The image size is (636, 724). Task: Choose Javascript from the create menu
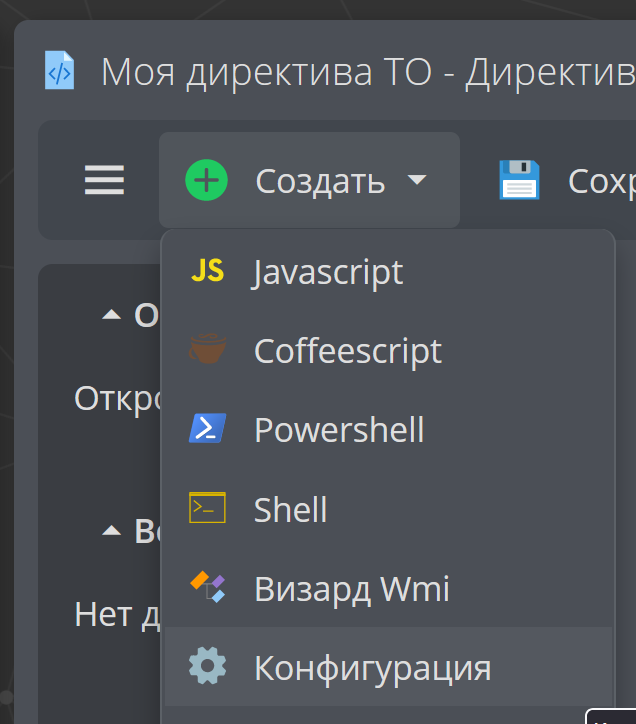tap(388, 272)
